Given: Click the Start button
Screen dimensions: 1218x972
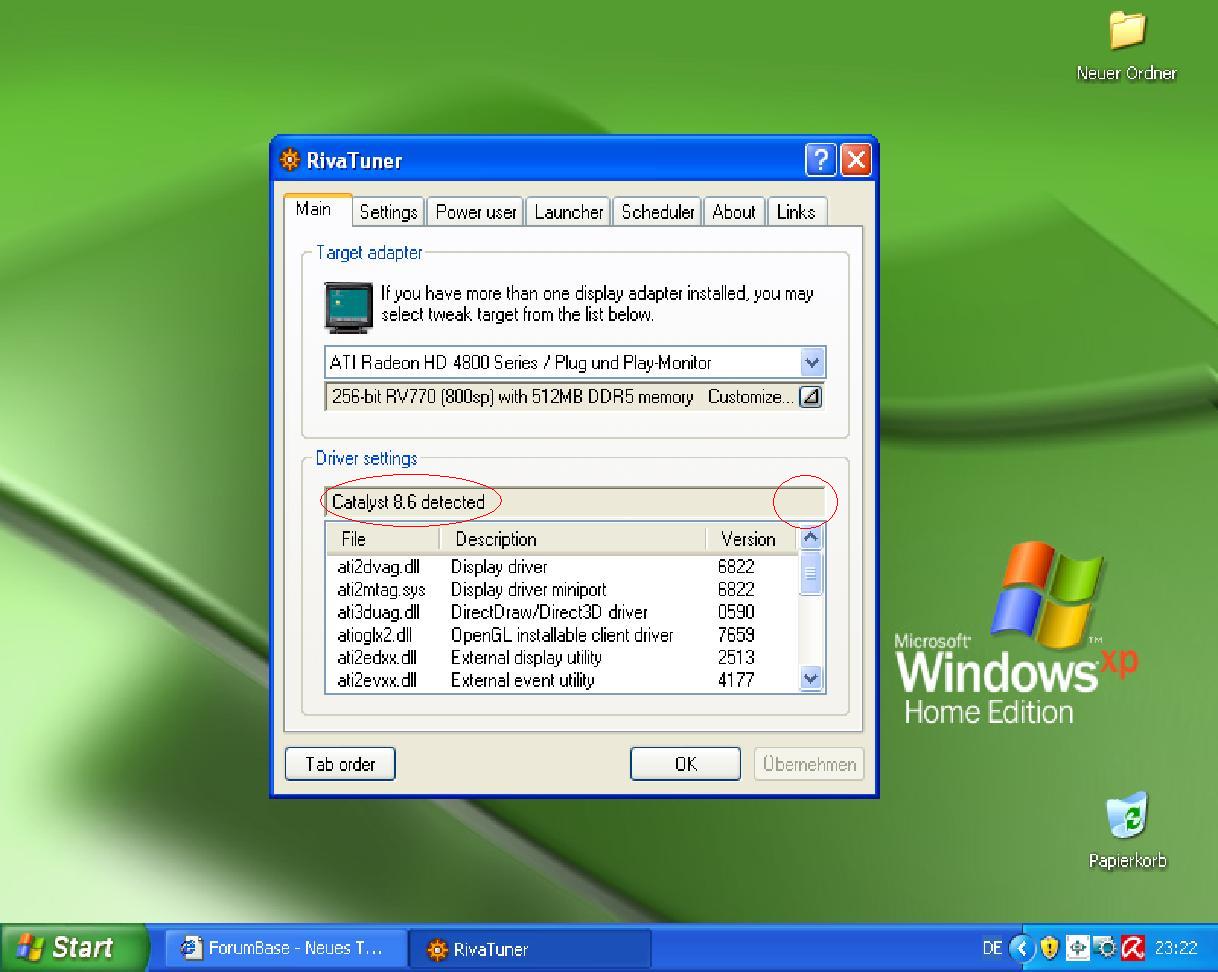Looking at the screenshot, I should point(73,947).
